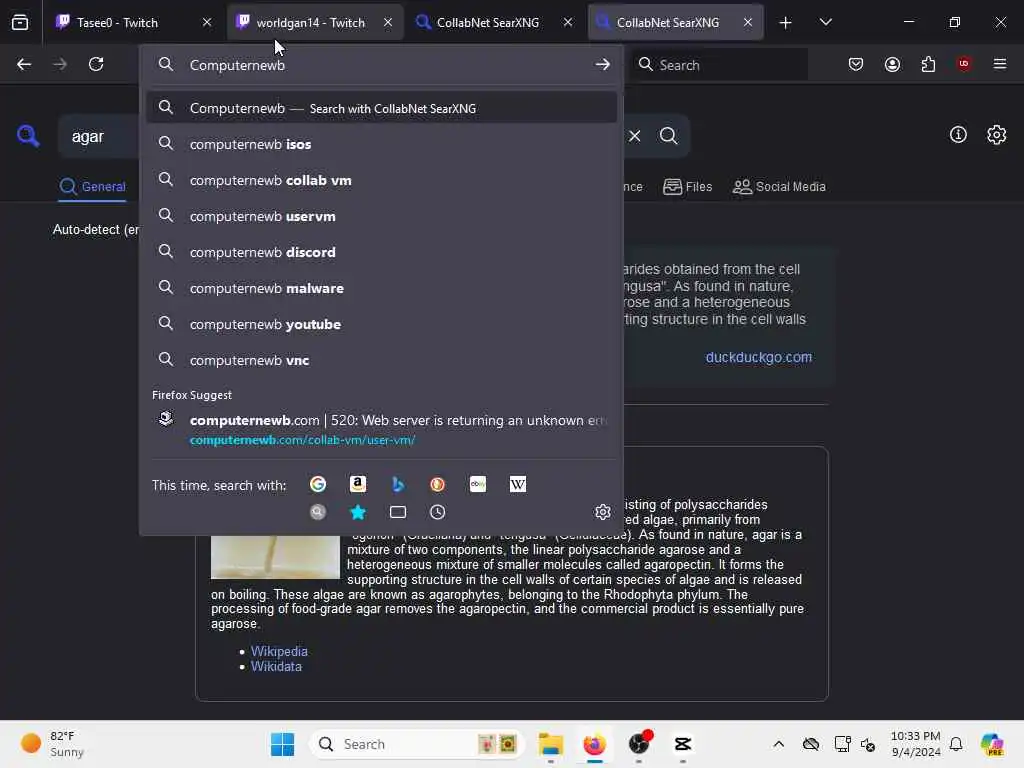Screen dimensions: 1024x768
Task: Choose suggestion computernewb uservm
Action: pos(381,216)
